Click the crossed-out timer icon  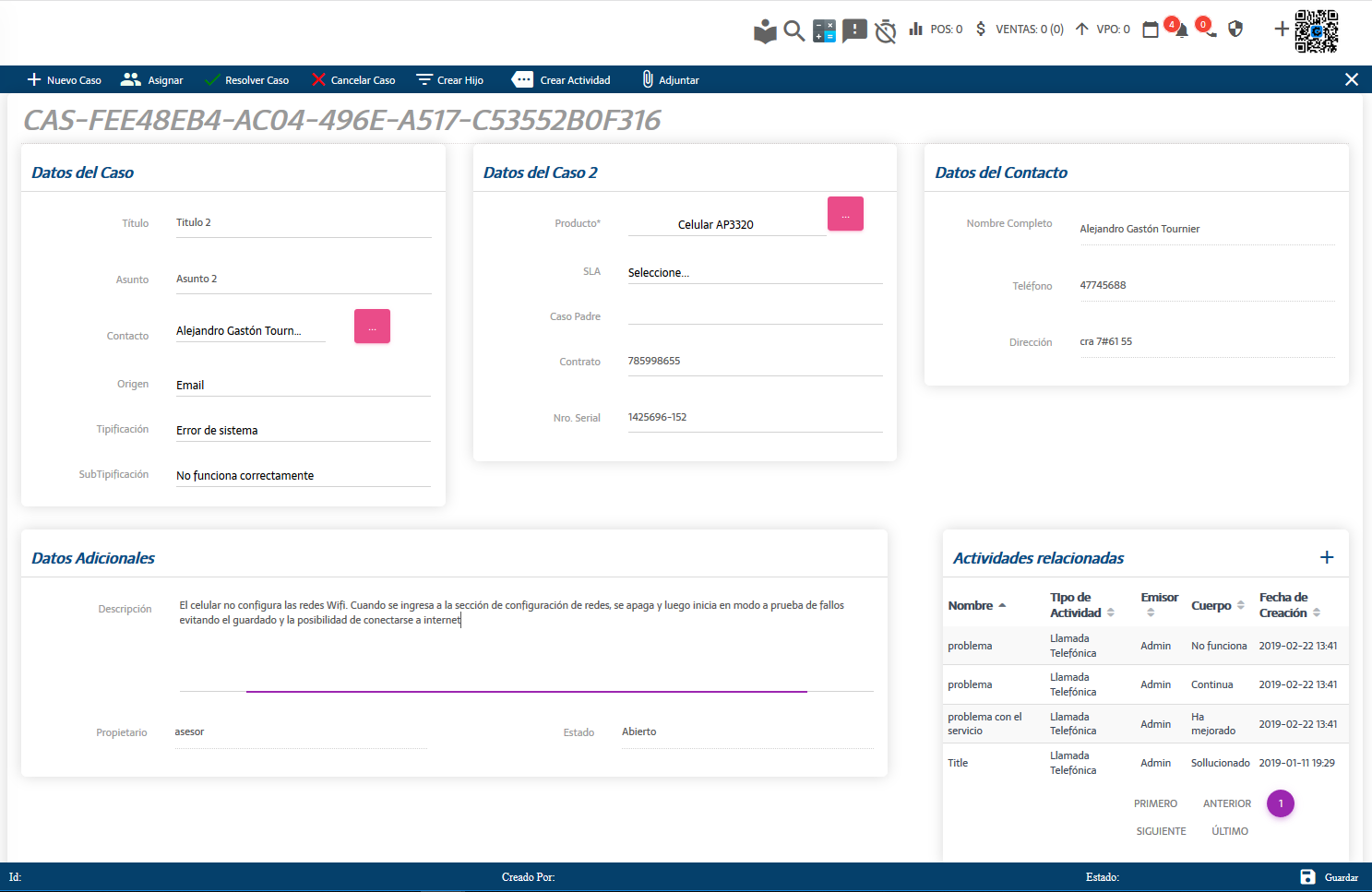click(885, 31)
